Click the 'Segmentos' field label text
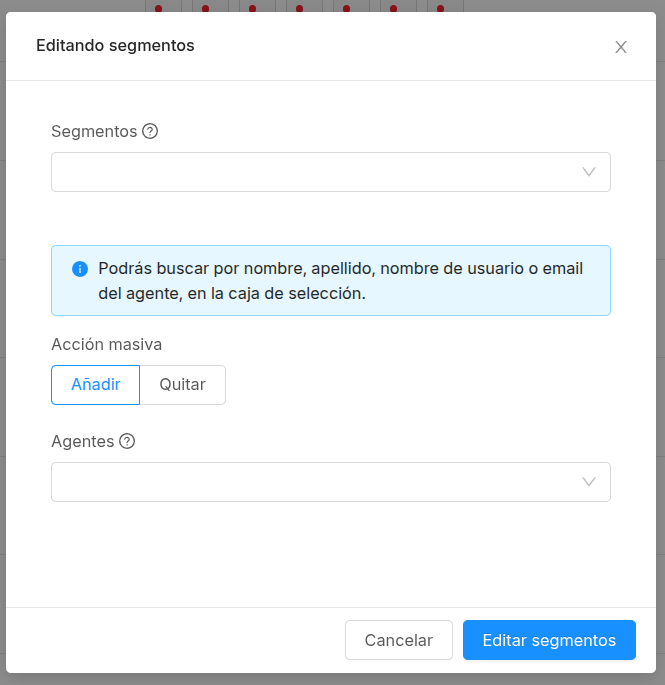 point(94,131)
